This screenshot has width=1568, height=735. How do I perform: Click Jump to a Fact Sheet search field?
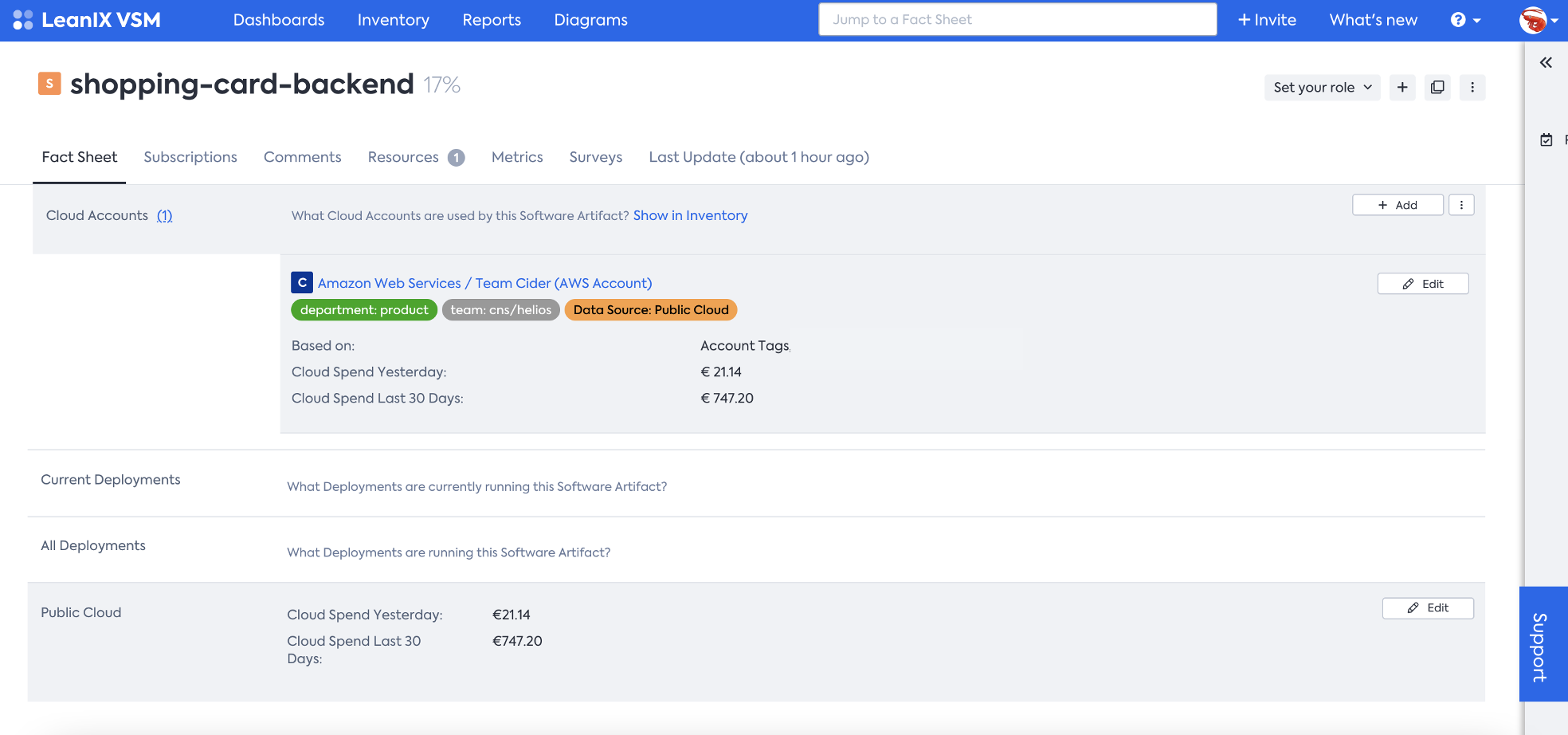[x=1017, y=20]
